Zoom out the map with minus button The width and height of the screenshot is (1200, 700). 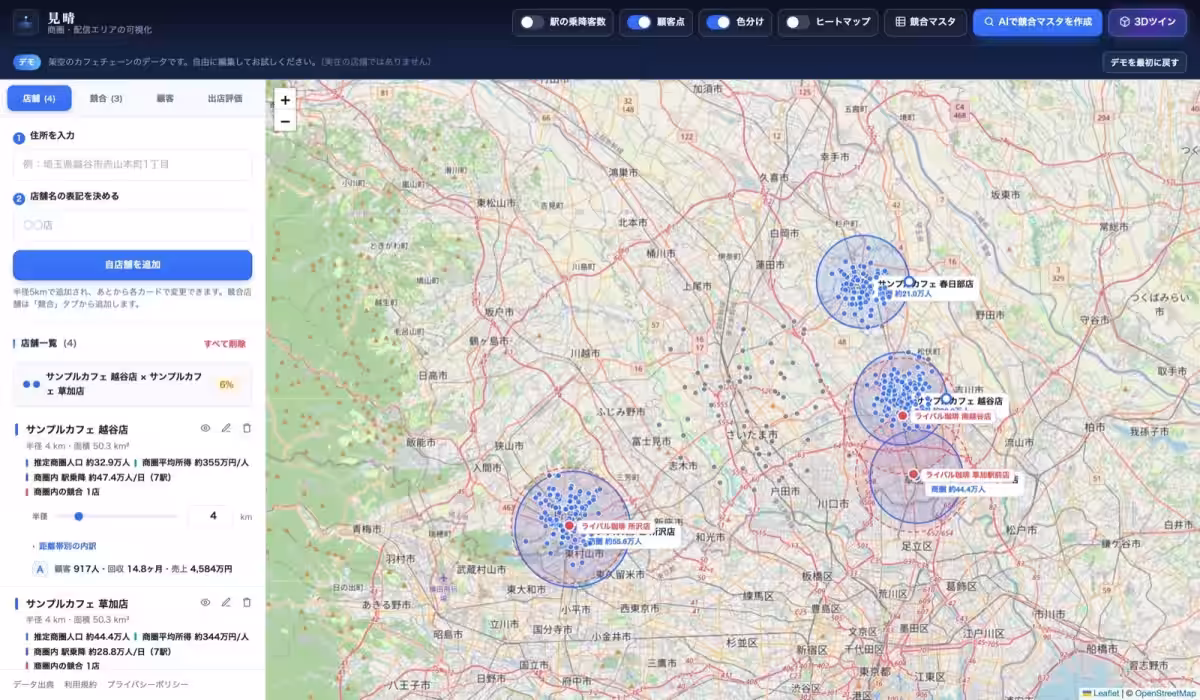click(285, 122)
